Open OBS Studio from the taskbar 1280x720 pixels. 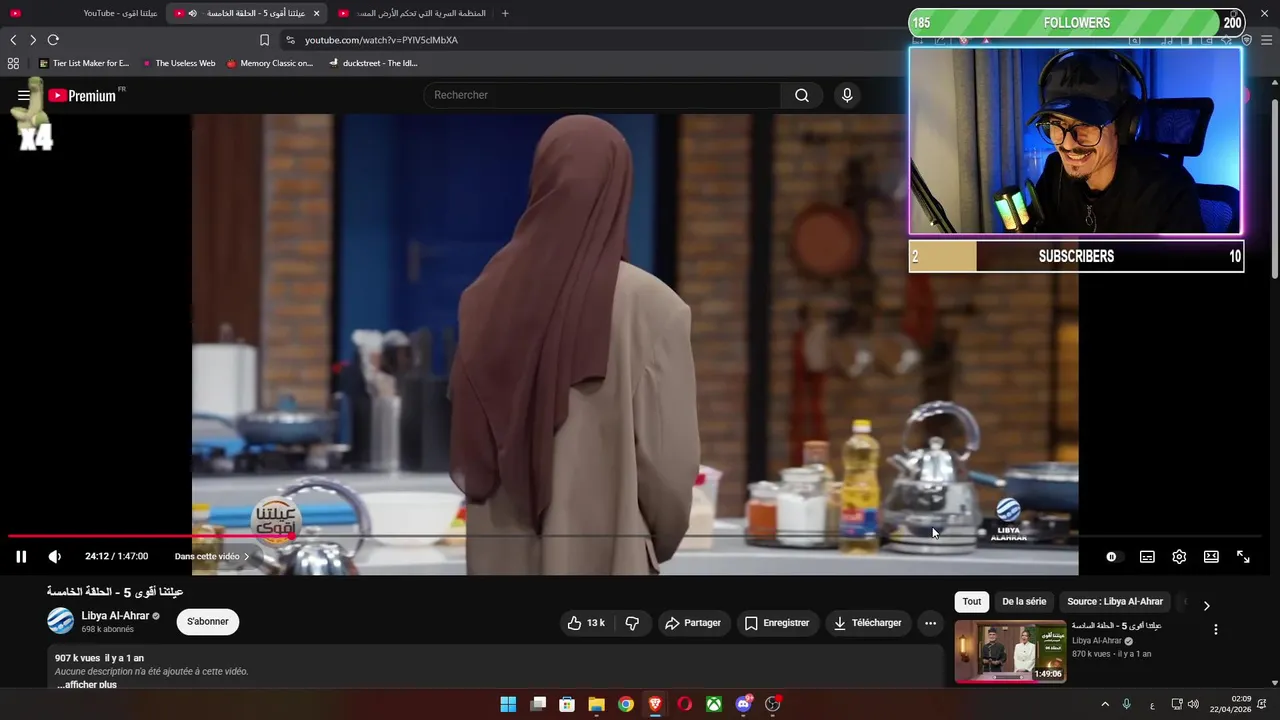(x=772, y=704)
